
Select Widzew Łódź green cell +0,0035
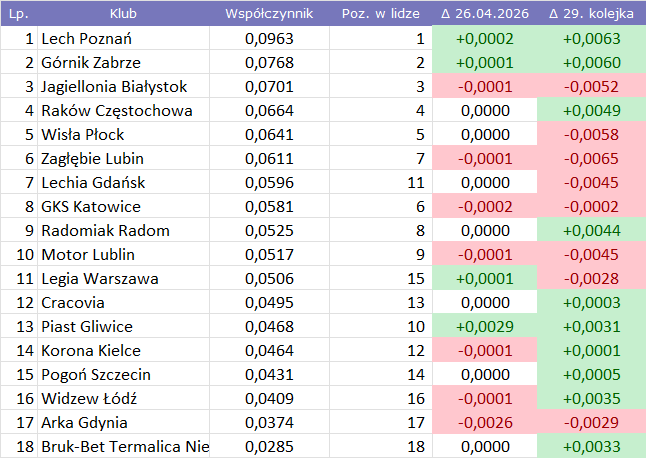591,399
